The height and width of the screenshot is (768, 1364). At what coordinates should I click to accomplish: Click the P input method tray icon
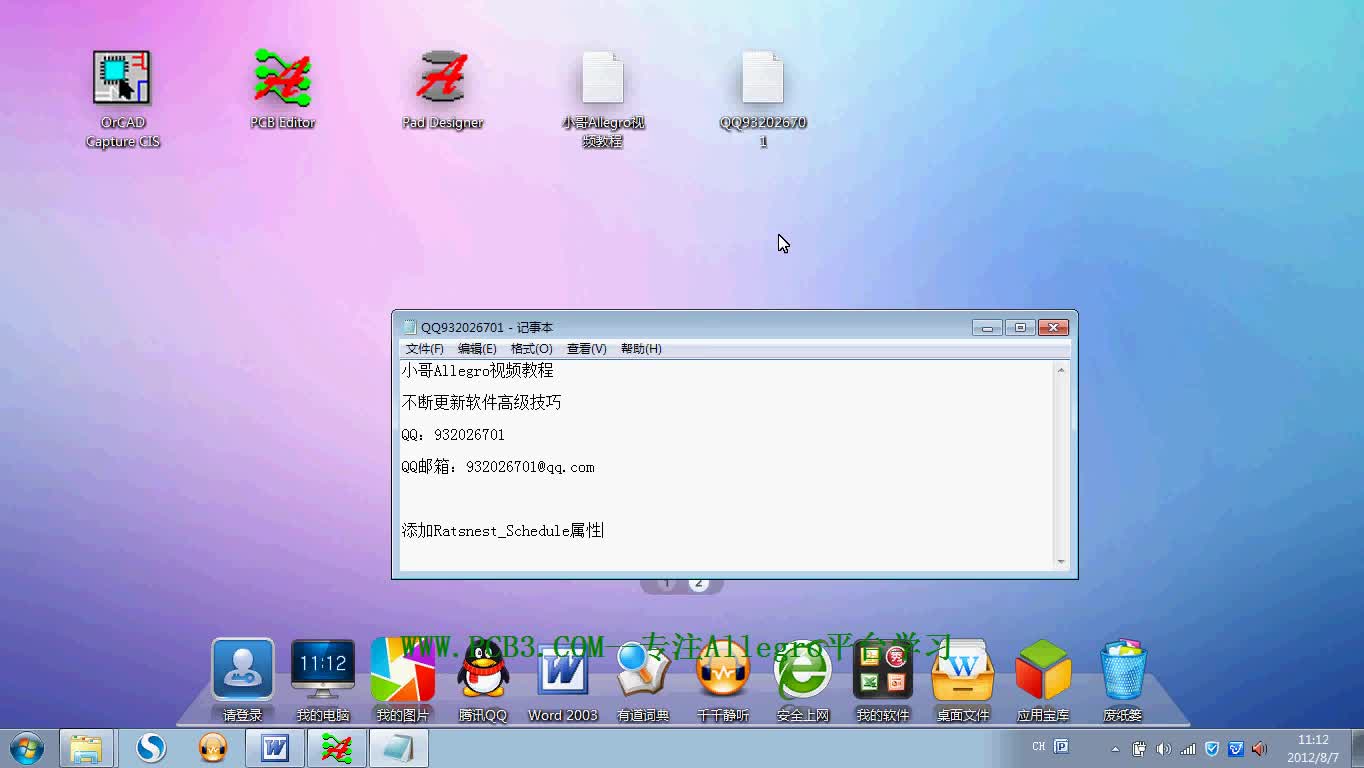[x=1062, y=747]
